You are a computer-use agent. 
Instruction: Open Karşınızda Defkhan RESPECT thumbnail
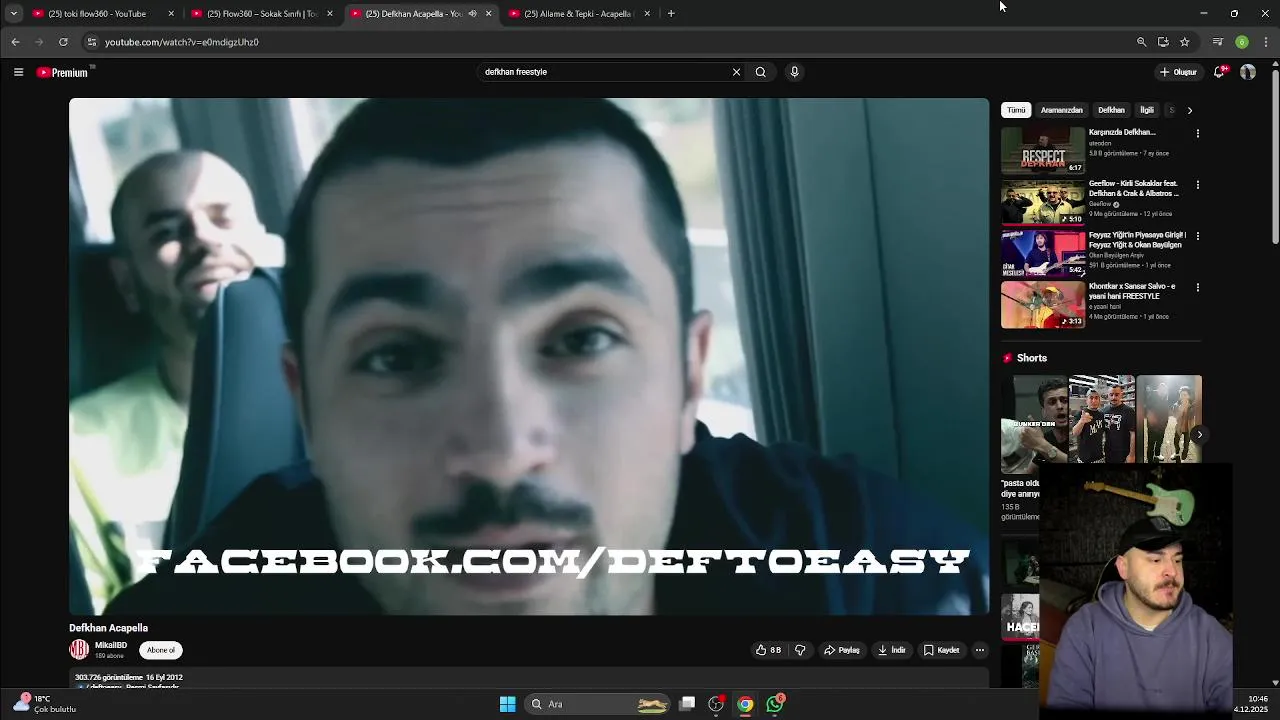[1043, 151]
